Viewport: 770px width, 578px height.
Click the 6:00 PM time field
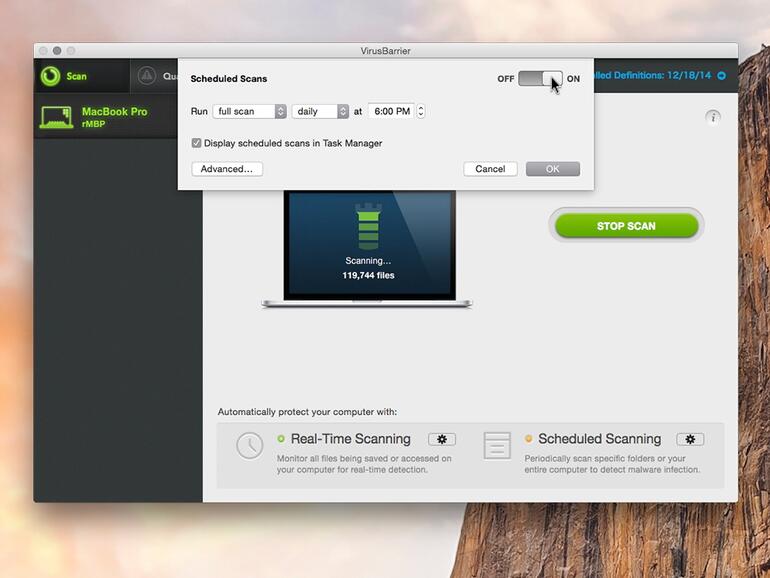(x=391, y=111)
